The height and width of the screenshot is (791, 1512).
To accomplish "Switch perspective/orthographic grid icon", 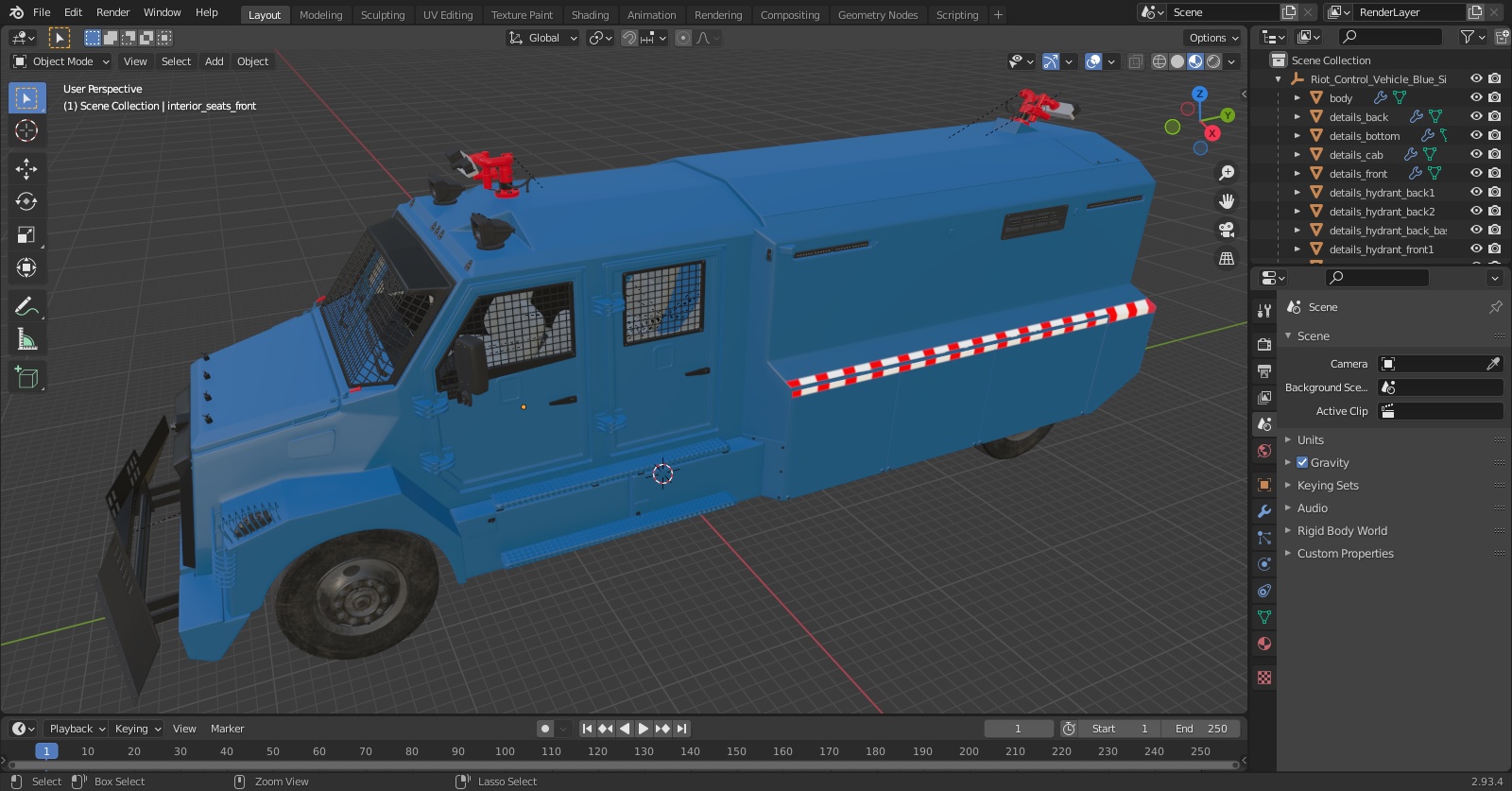I will tap(1227, 258).
